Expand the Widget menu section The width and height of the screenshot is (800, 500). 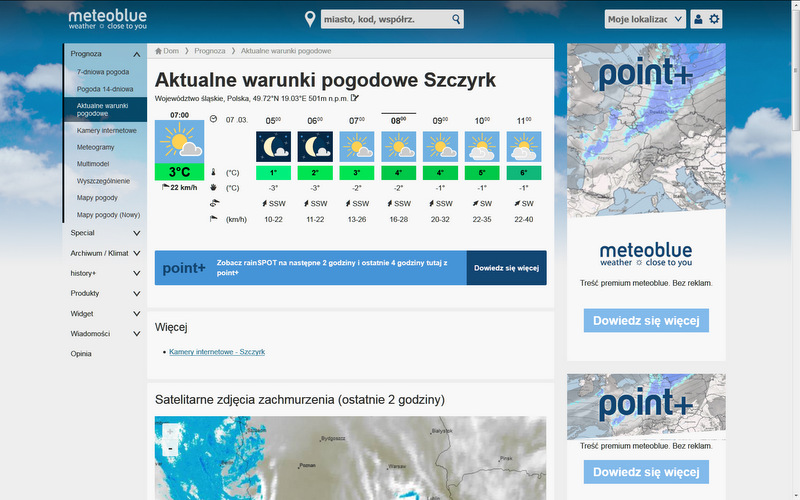[x=136, y=314]
